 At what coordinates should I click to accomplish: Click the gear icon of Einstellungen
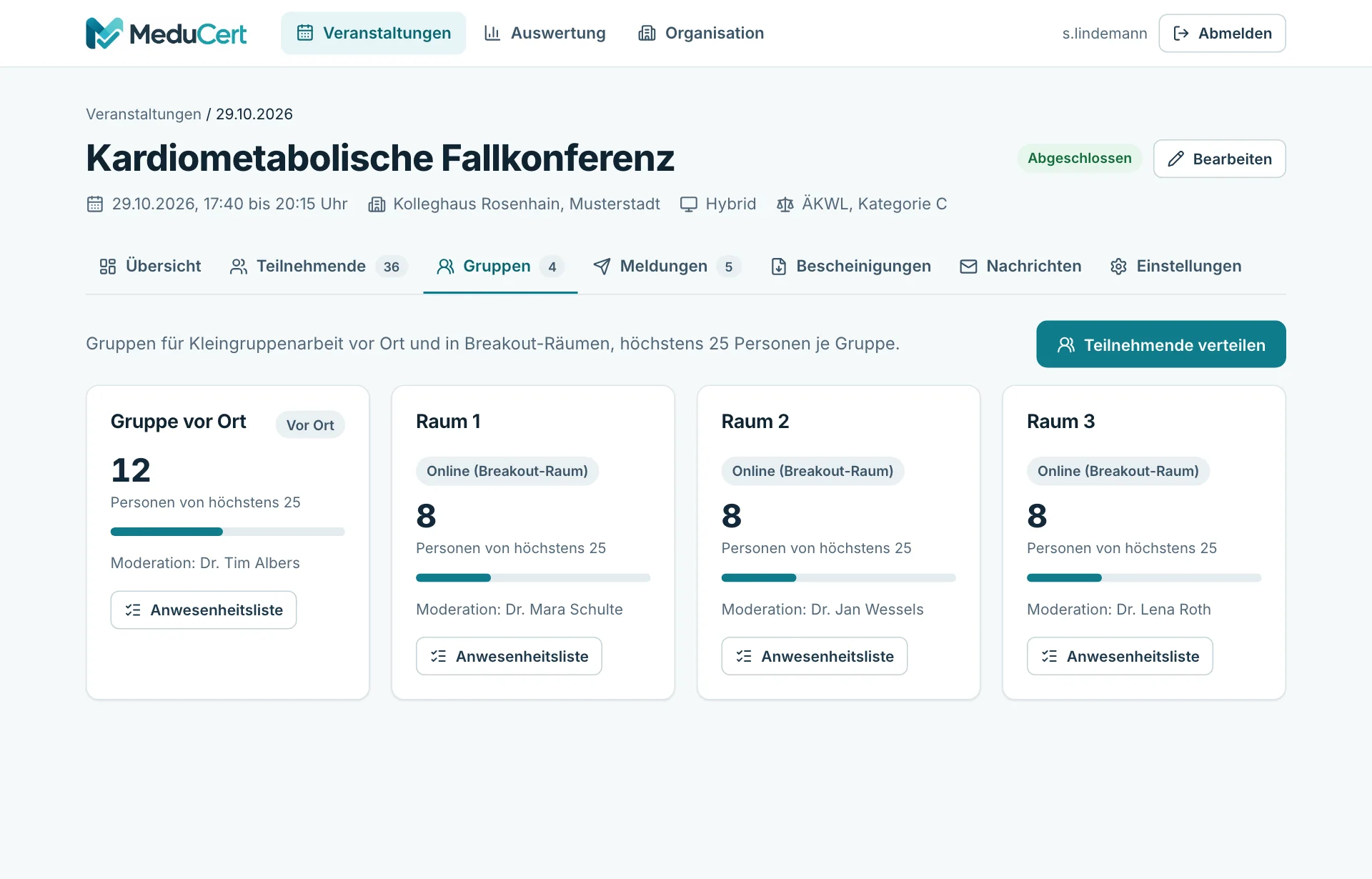point(1119,267)
